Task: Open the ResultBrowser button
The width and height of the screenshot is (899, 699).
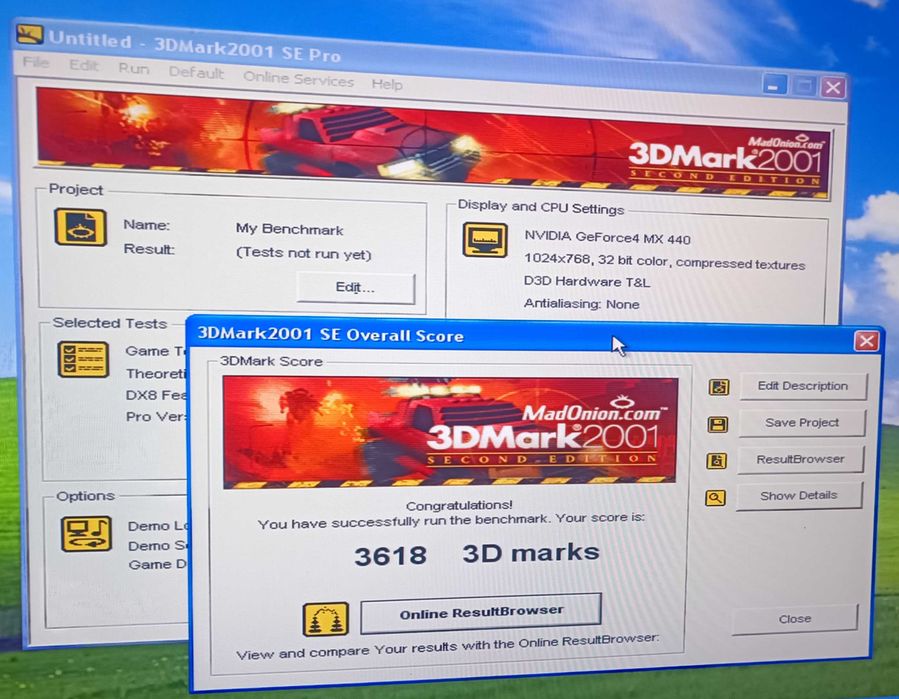Action: point(800,459)
